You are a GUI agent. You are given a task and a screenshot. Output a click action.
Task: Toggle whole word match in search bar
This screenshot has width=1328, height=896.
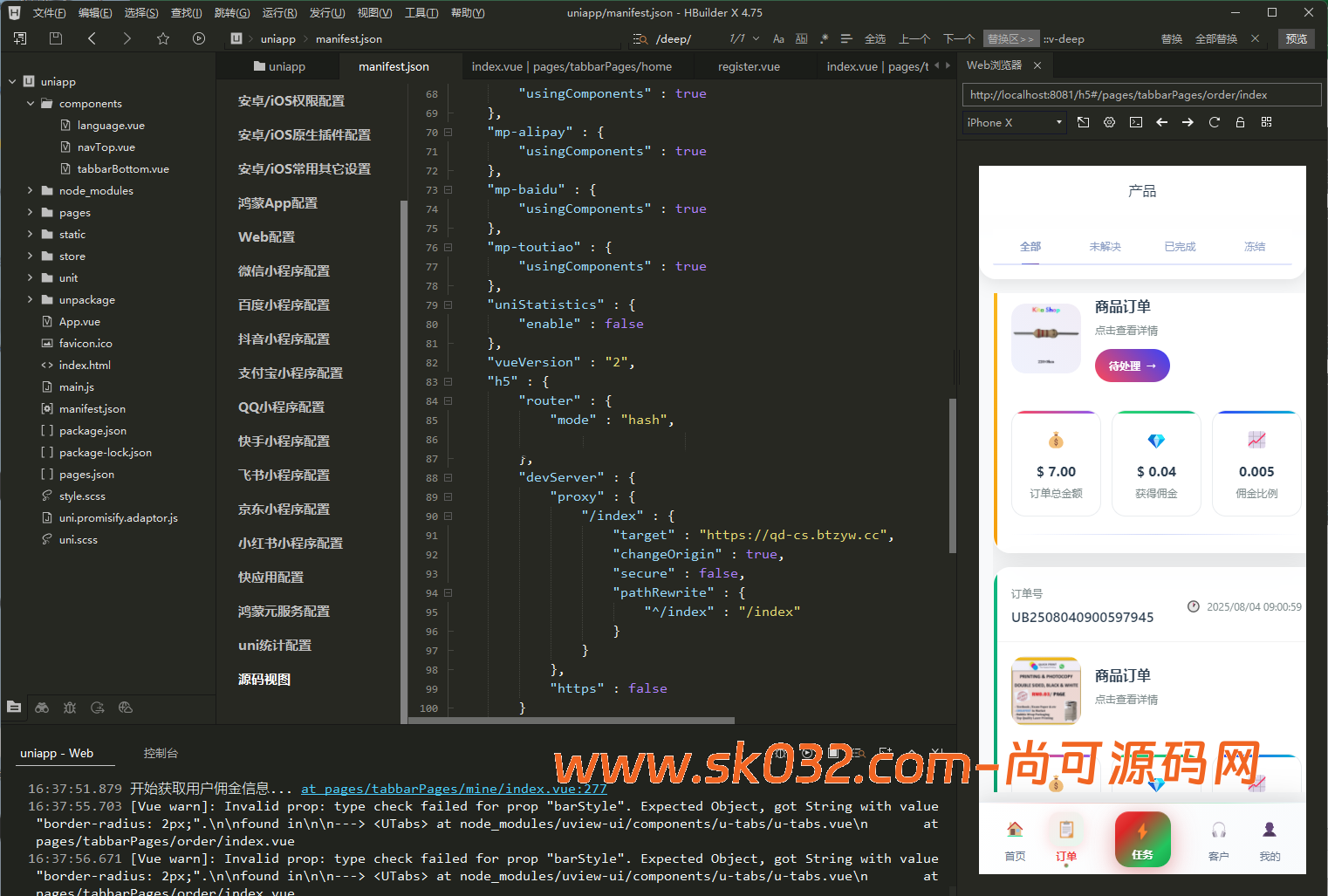click(x=801, y=38)
